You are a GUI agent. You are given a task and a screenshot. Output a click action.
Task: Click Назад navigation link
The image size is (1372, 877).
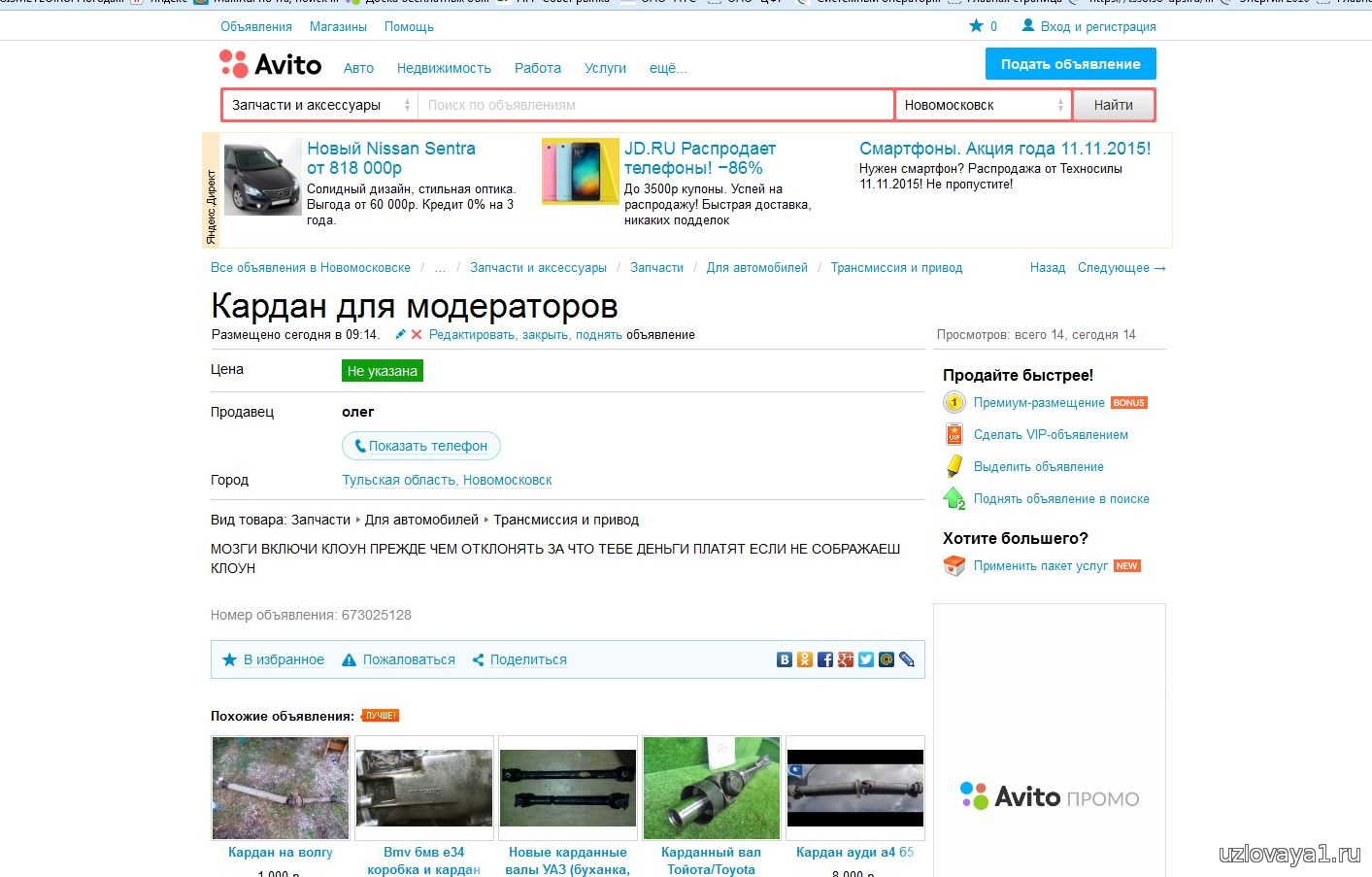point(1048,267)
